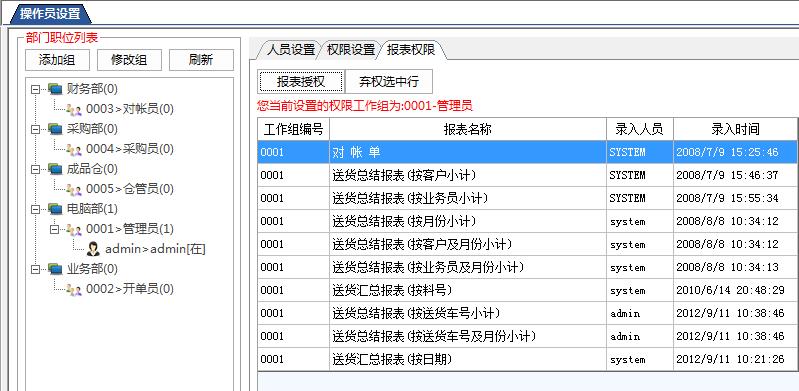Select 0004>采购员(0) tree item
Viewport: 799px width, 391px height.
coord(129,149)
